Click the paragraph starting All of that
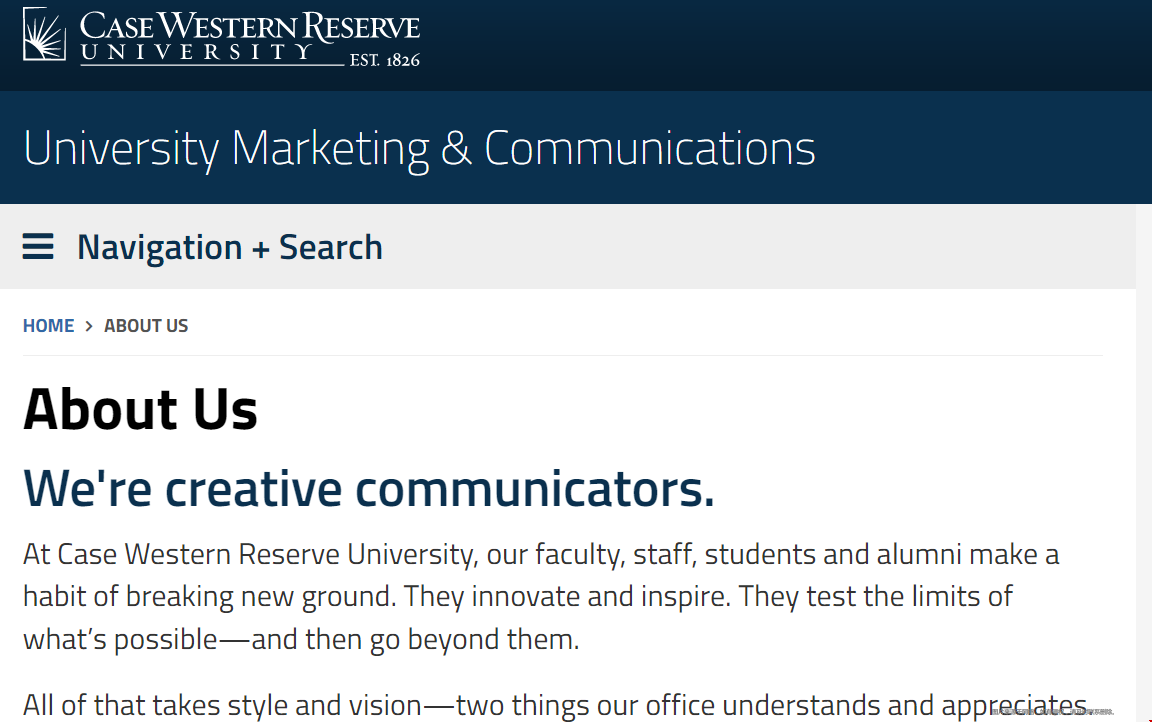This screenshot has height=722, width=1152. [555, 705]
